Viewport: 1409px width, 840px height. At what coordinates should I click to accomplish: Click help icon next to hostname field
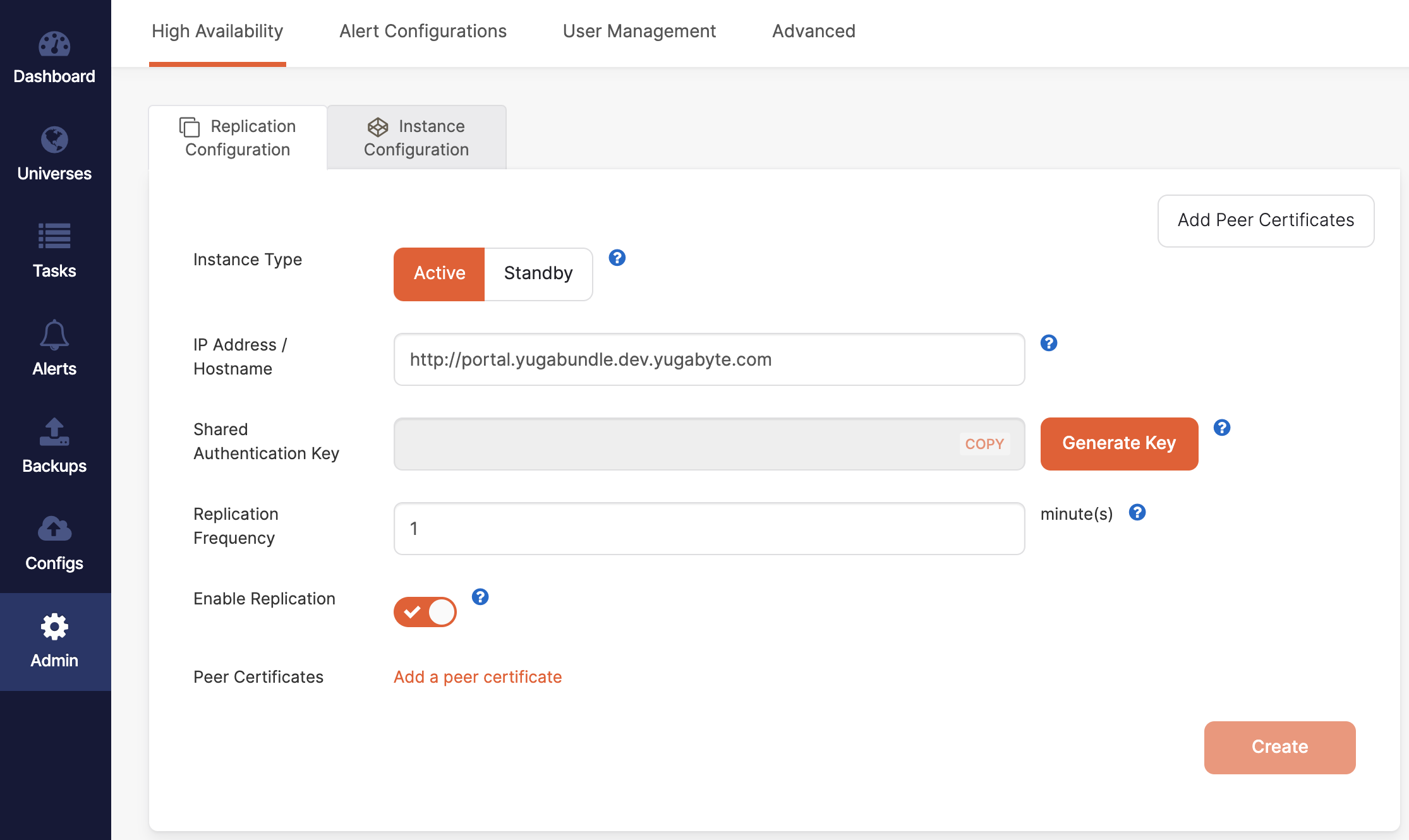1049,343
